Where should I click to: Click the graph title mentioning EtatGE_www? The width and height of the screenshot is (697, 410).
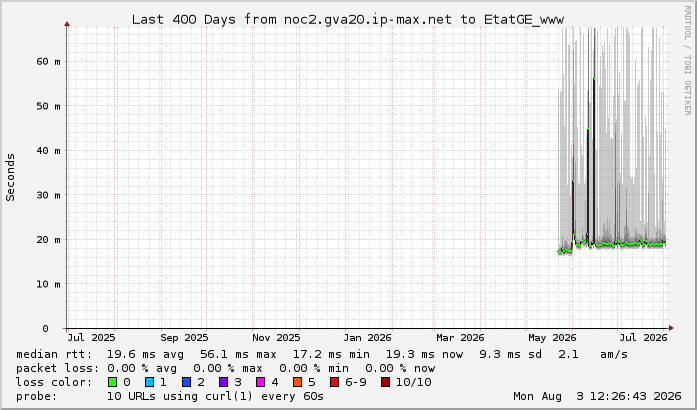pos(348,20)
